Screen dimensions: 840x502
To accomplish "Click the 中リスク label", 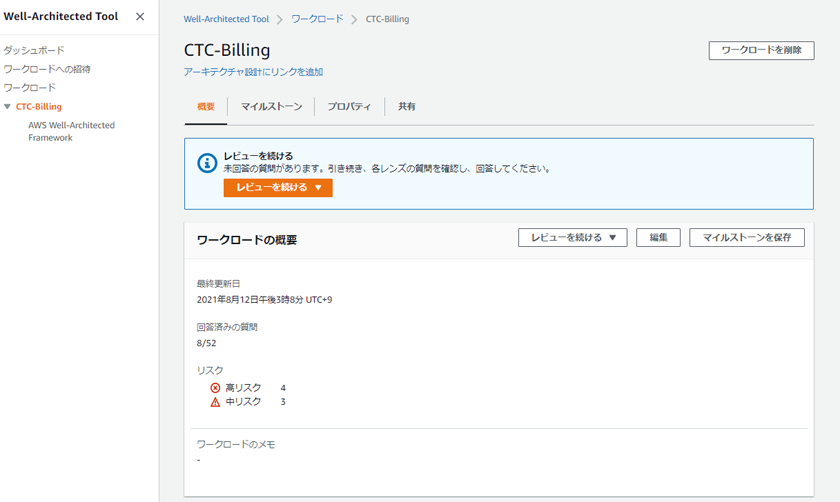I will [243, 402].
